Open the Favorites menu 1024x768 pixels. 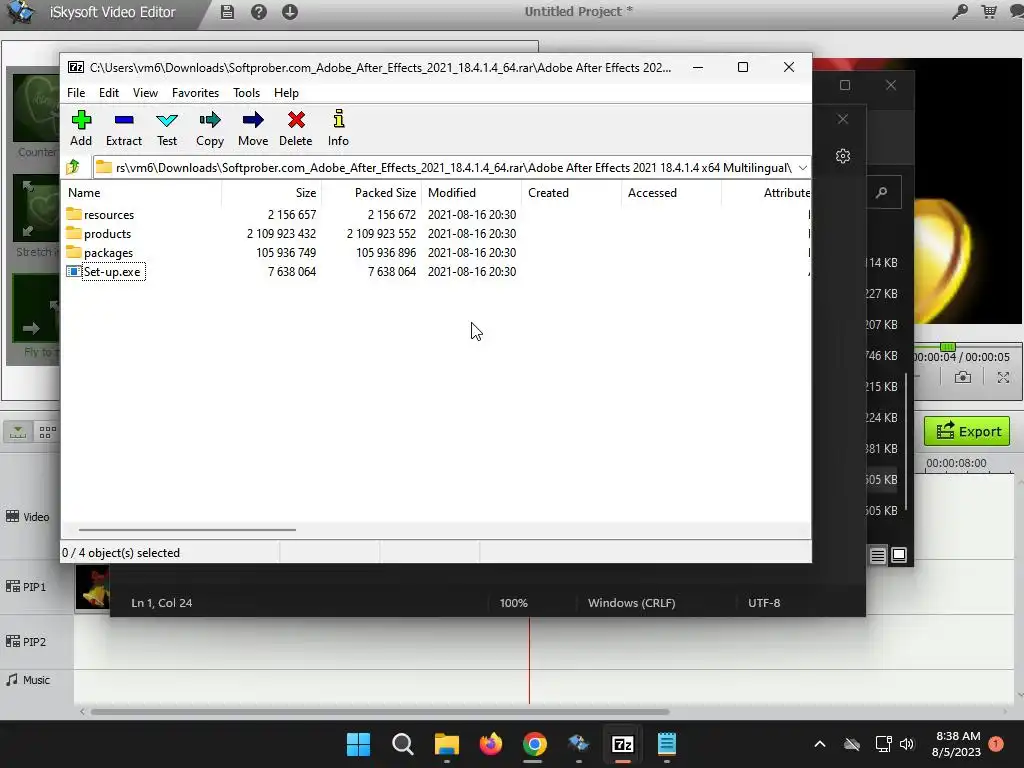point(195,93)
